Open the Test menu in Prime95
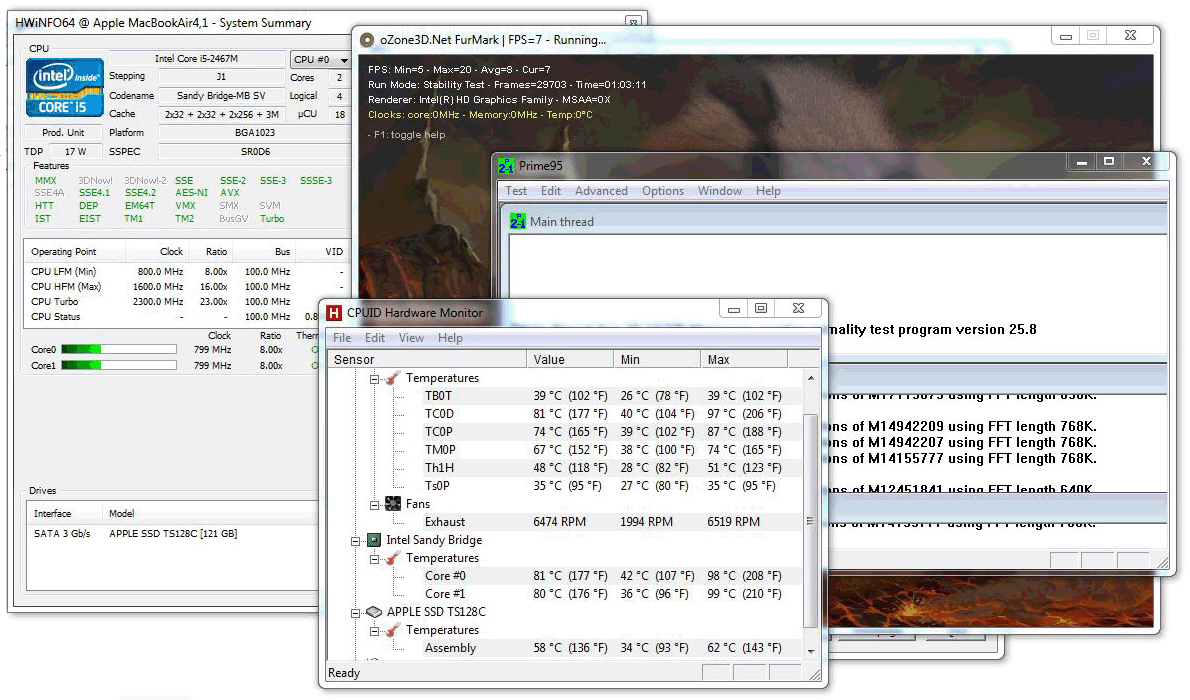This screenshot has width=1190, height=700. click(516, 191)
